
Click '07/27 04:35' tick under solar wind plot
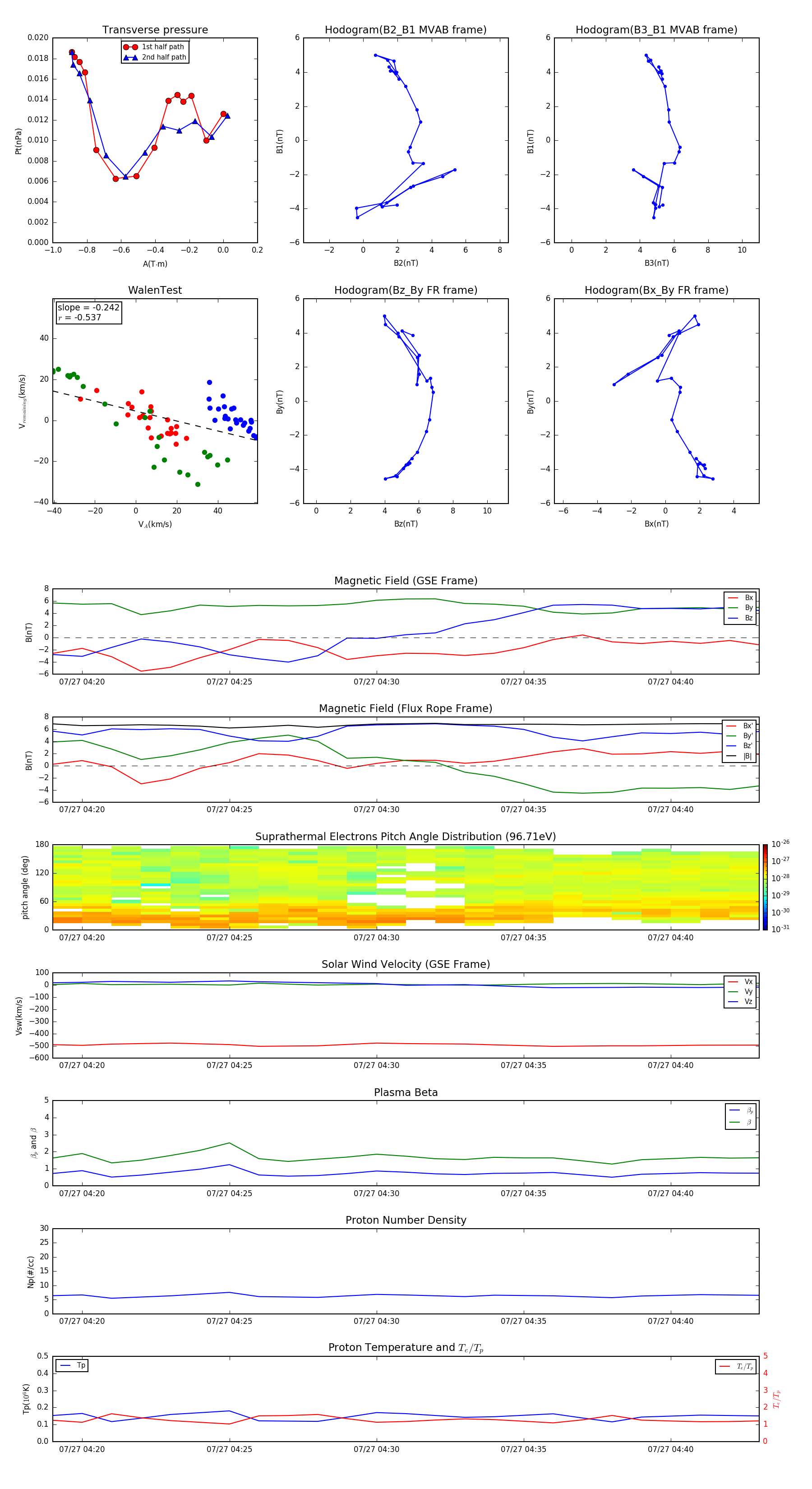pyautogui.click(x=524, y=1065)
